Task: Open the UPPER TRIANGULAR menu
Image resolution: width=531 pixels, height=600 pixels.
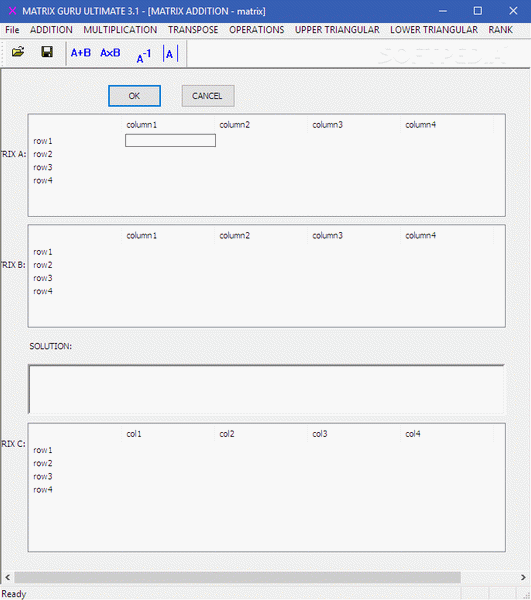Action: 337,30
